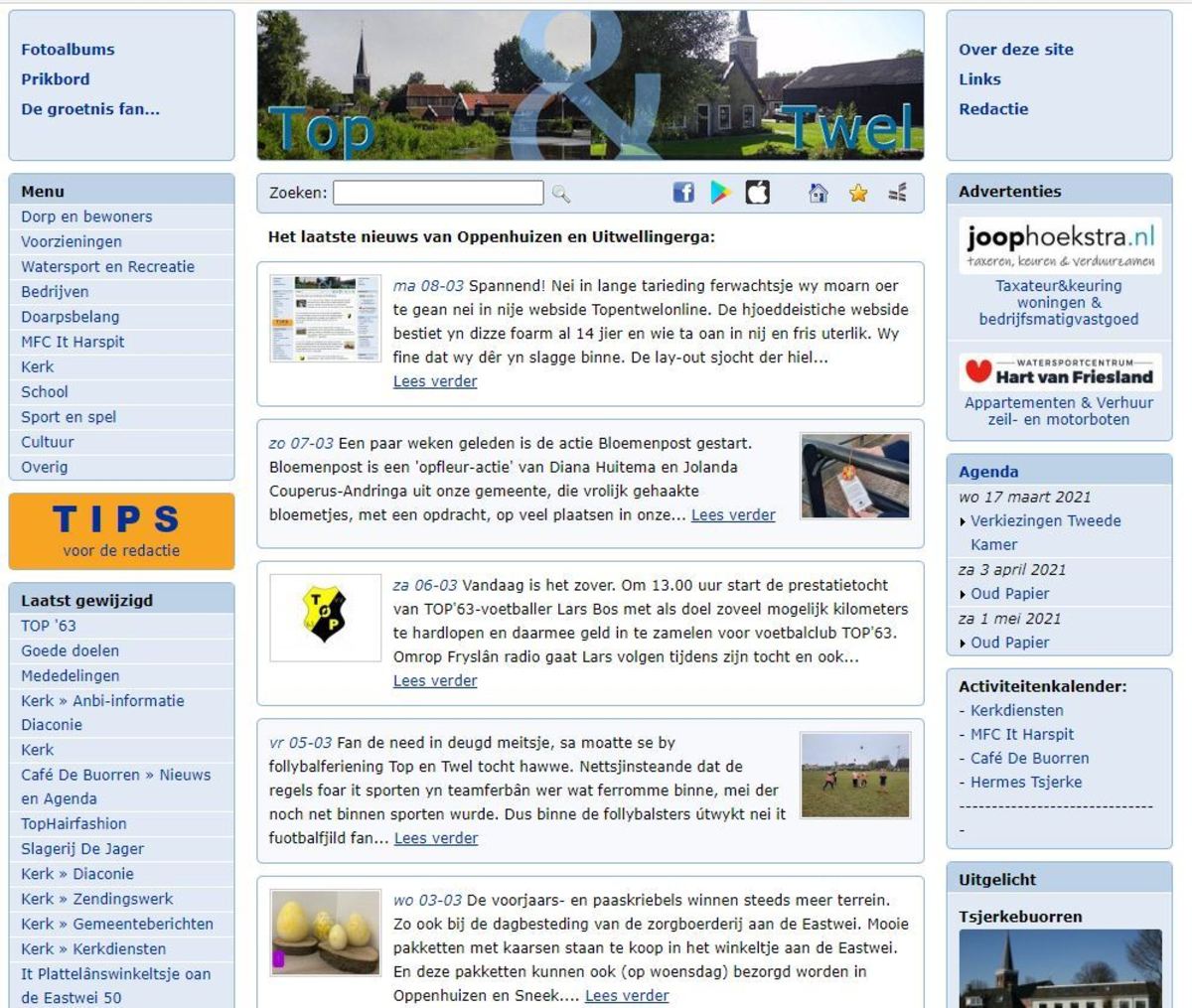Click Lees verder for wo 03-03 article
The width and height of the screenshot is (1192, 1008).
627,995
